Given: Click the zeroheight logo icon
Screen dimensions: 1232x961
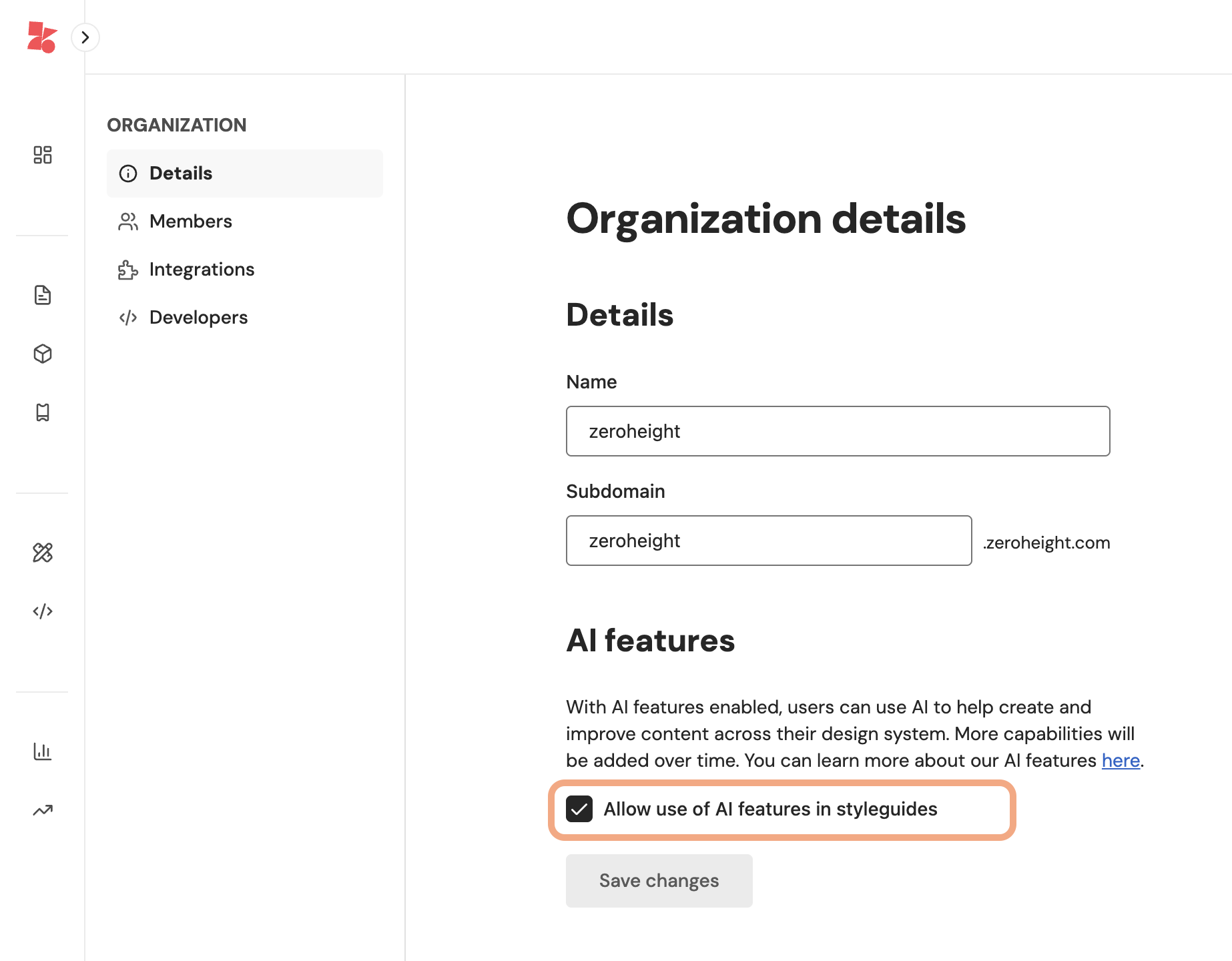Looking at the screenshot, I should click(42, 37).
